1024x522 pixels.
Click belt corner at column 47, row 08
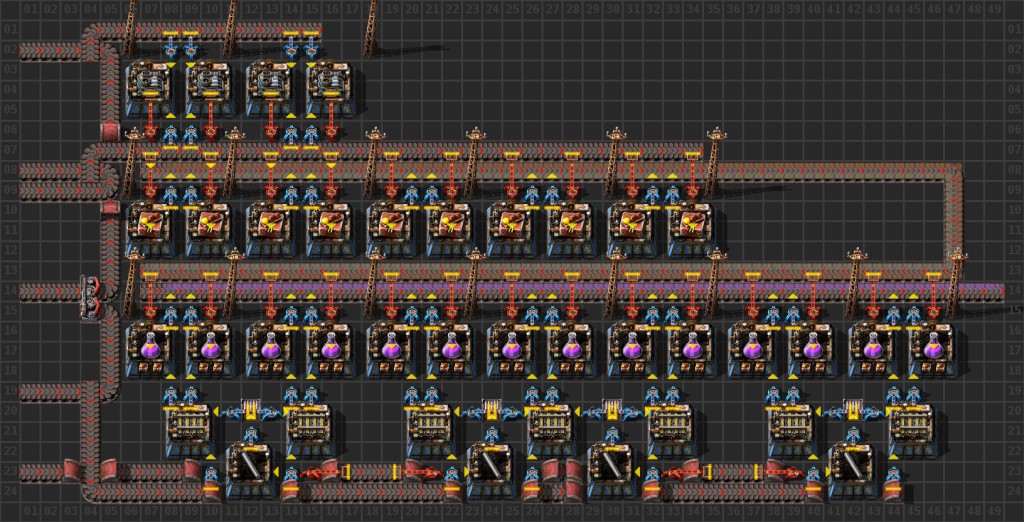[x=951, y=173]
